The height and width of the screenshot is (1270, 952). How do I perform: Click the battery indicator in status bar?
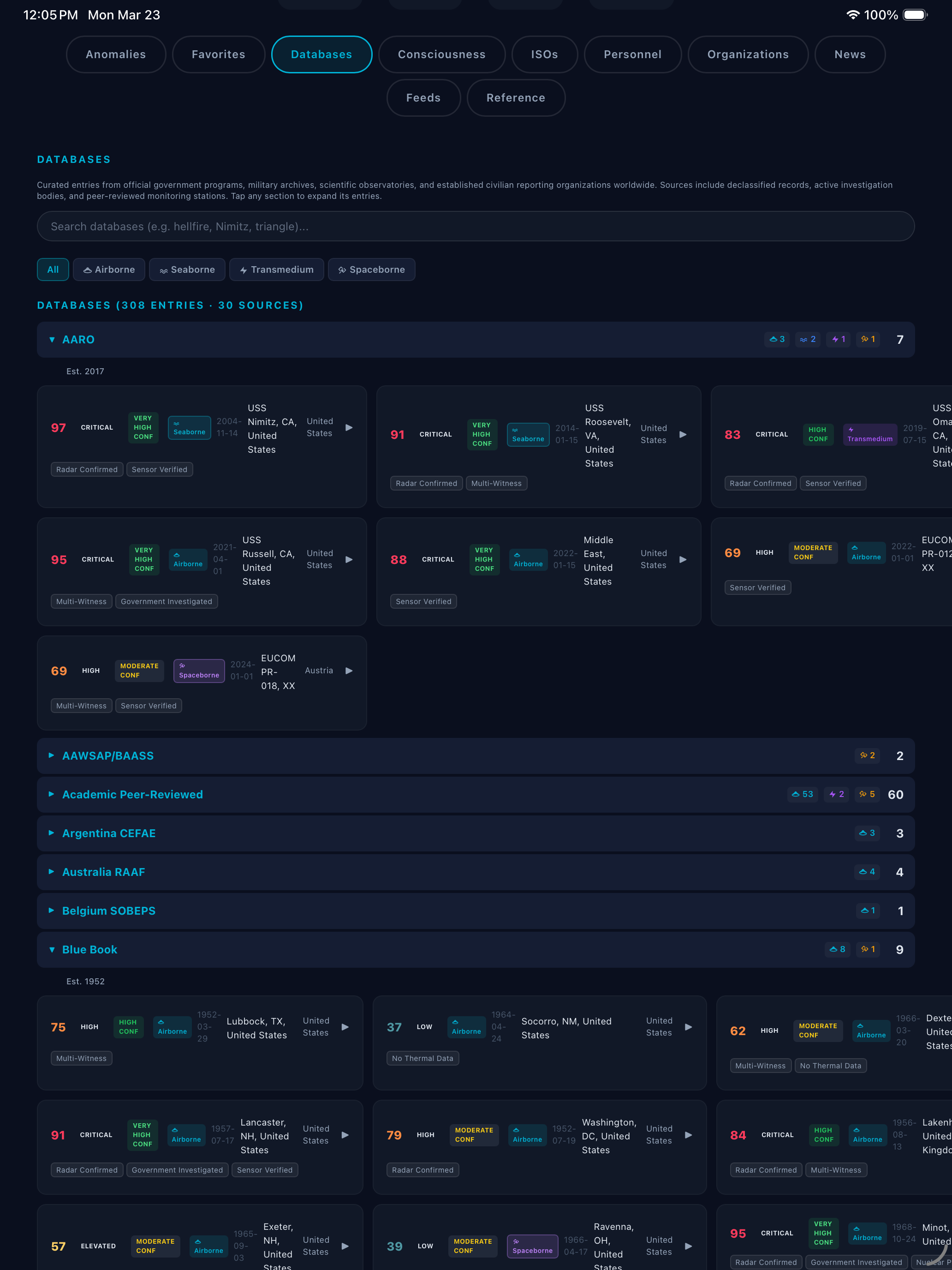pos(915,15)
